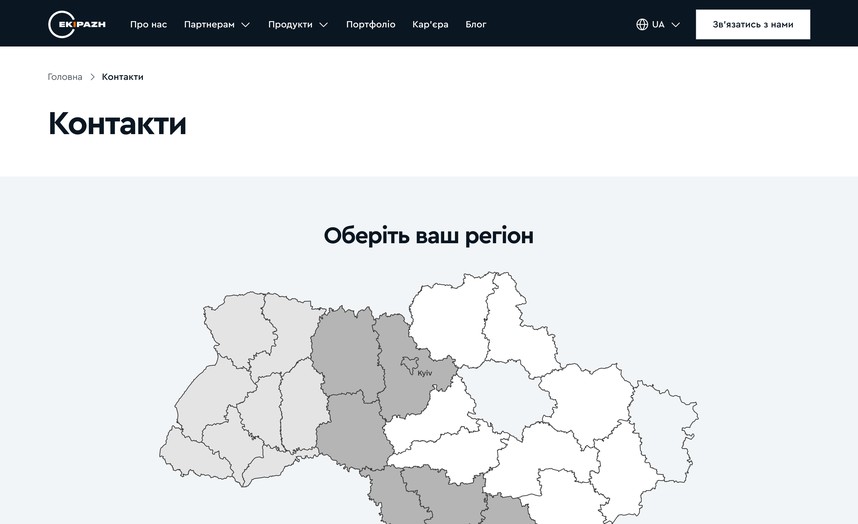
Task: Select the small Kyiv city outline on map
Action: (410, 364)
